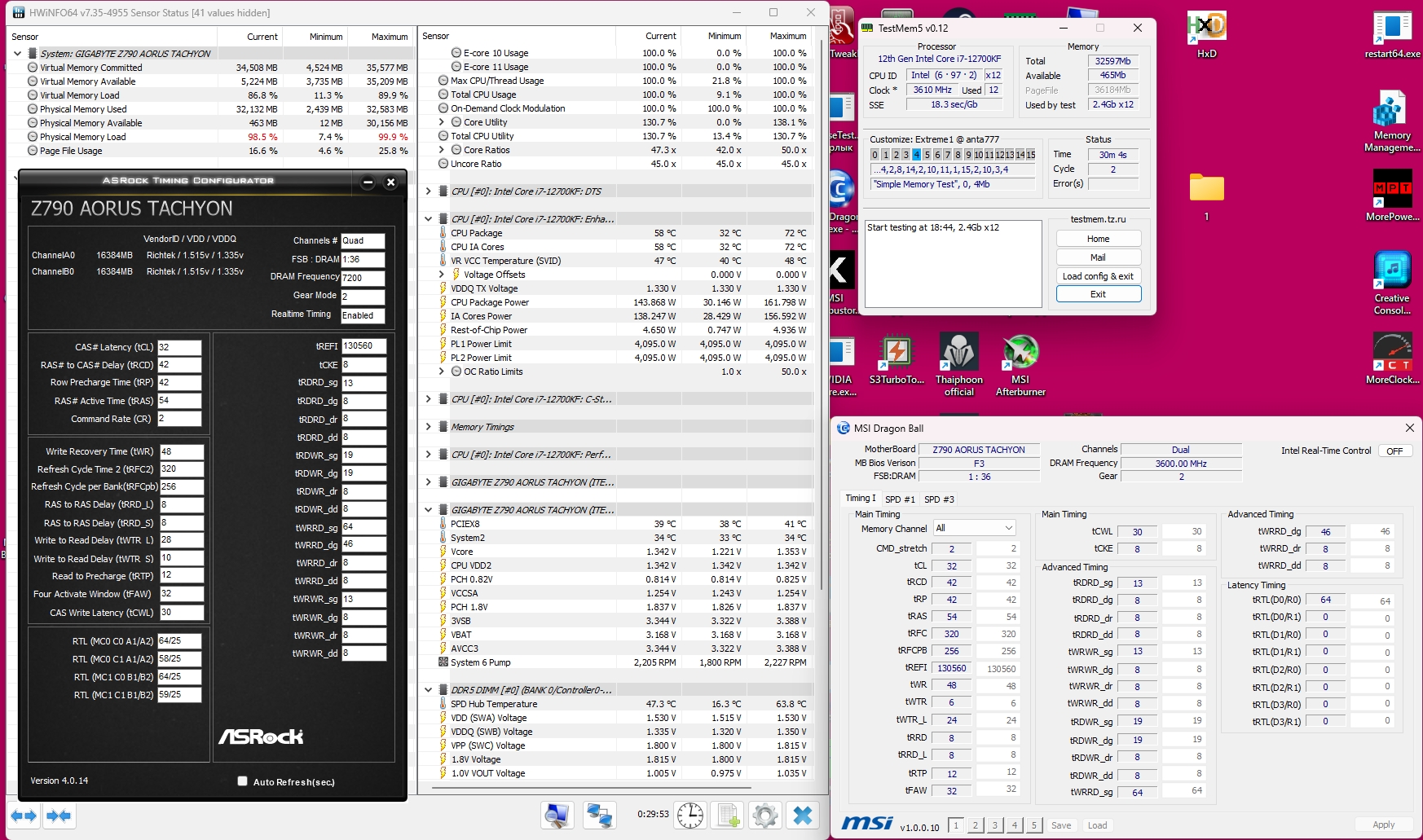Click TestMem5 title bar chip icon
The height and width of the screenshot is (840, 1423).
pyautogui.click(x=867, y=28)
